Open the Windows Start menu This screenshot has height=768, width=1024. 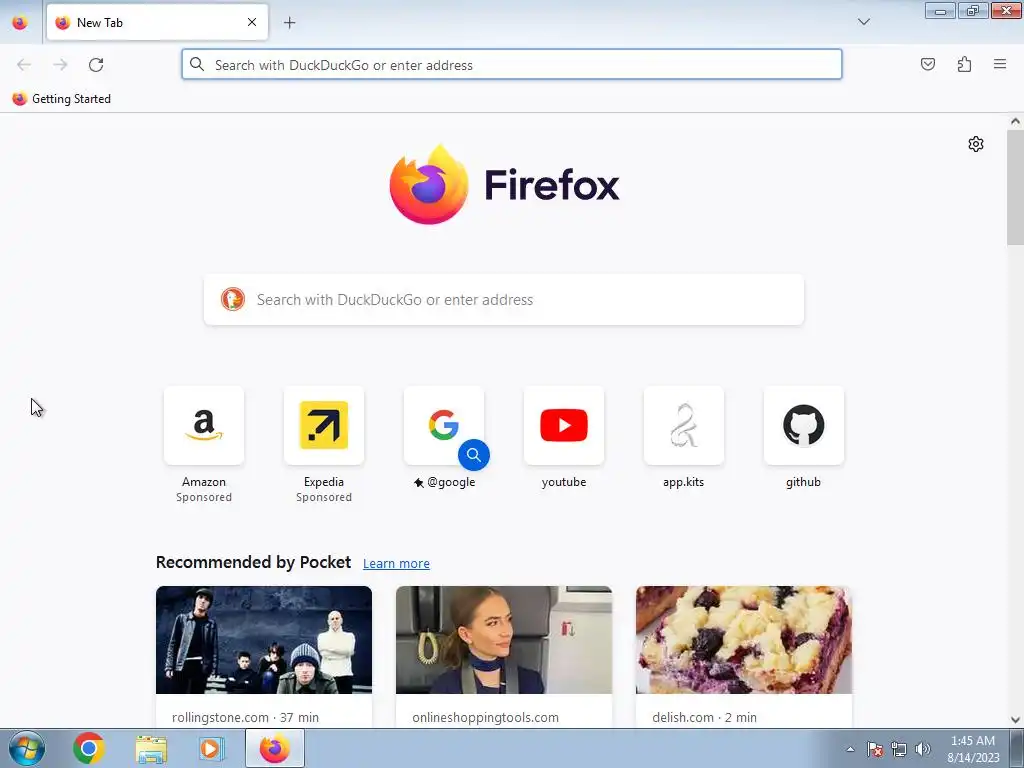point(27,748)
